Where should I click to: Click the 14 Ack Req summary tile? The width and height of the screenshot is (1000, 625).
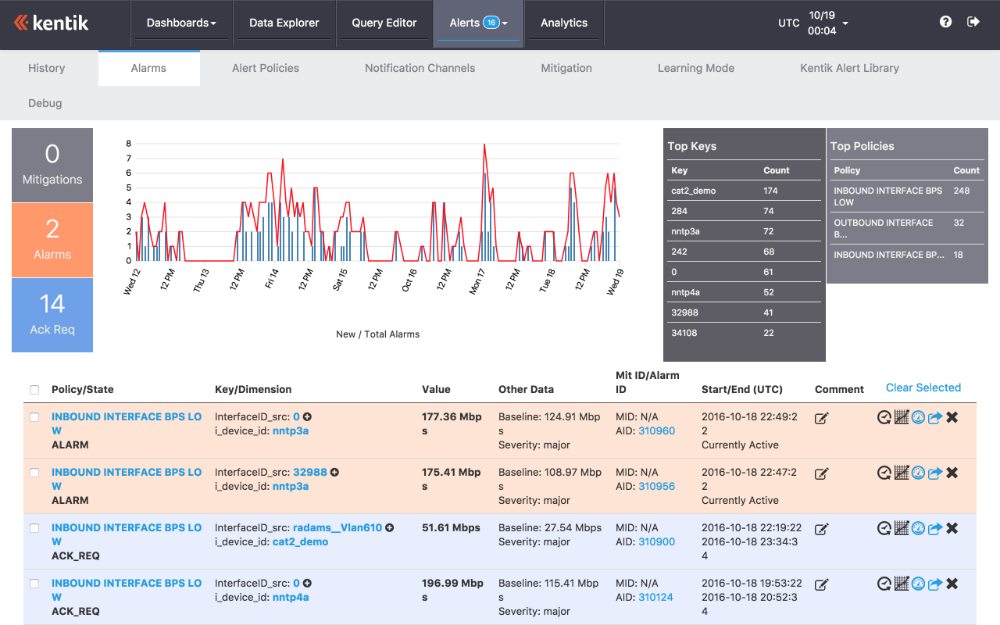[52, 315]
